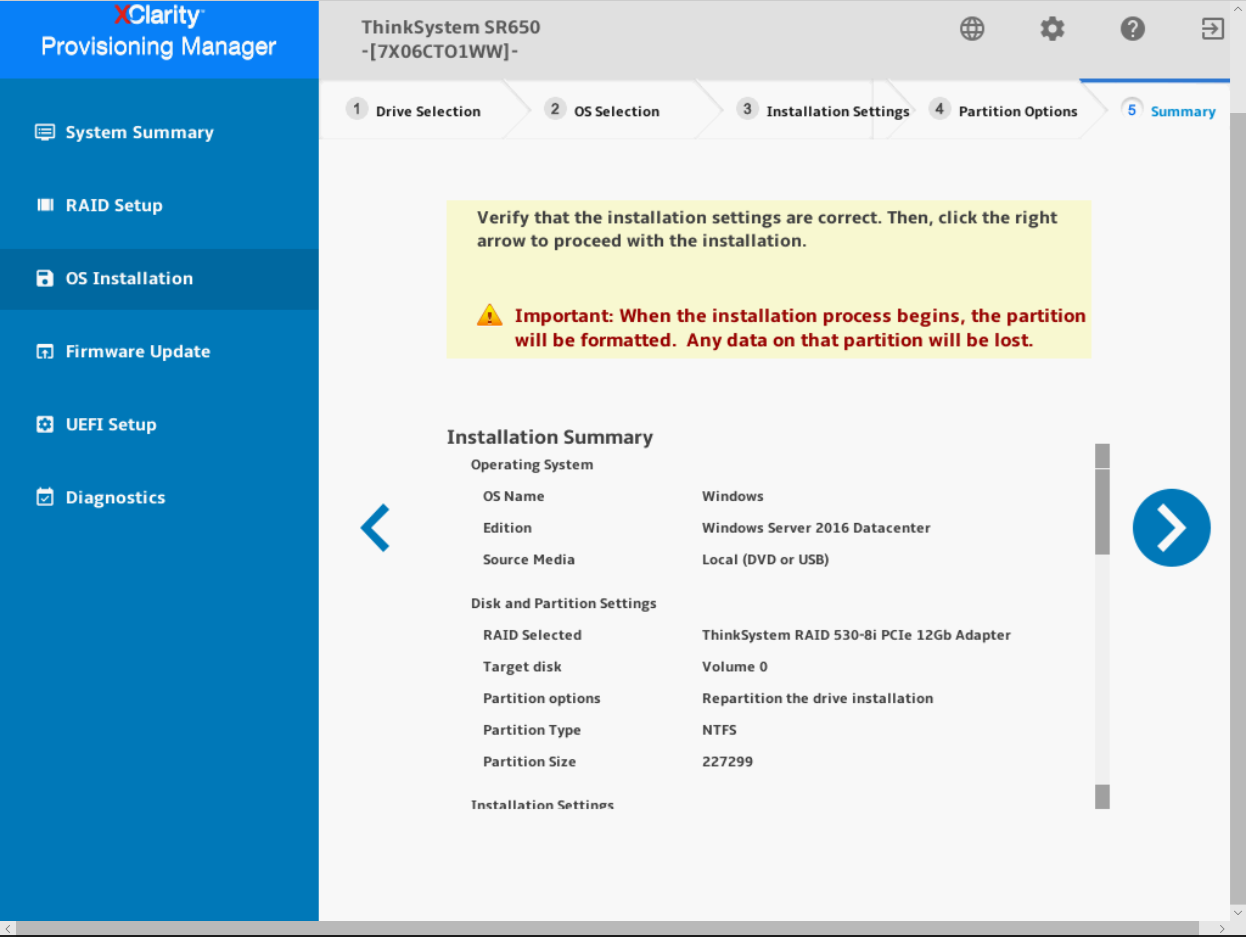Click the Partition Size label
The image size is (1246, 937).
(529, 762)
